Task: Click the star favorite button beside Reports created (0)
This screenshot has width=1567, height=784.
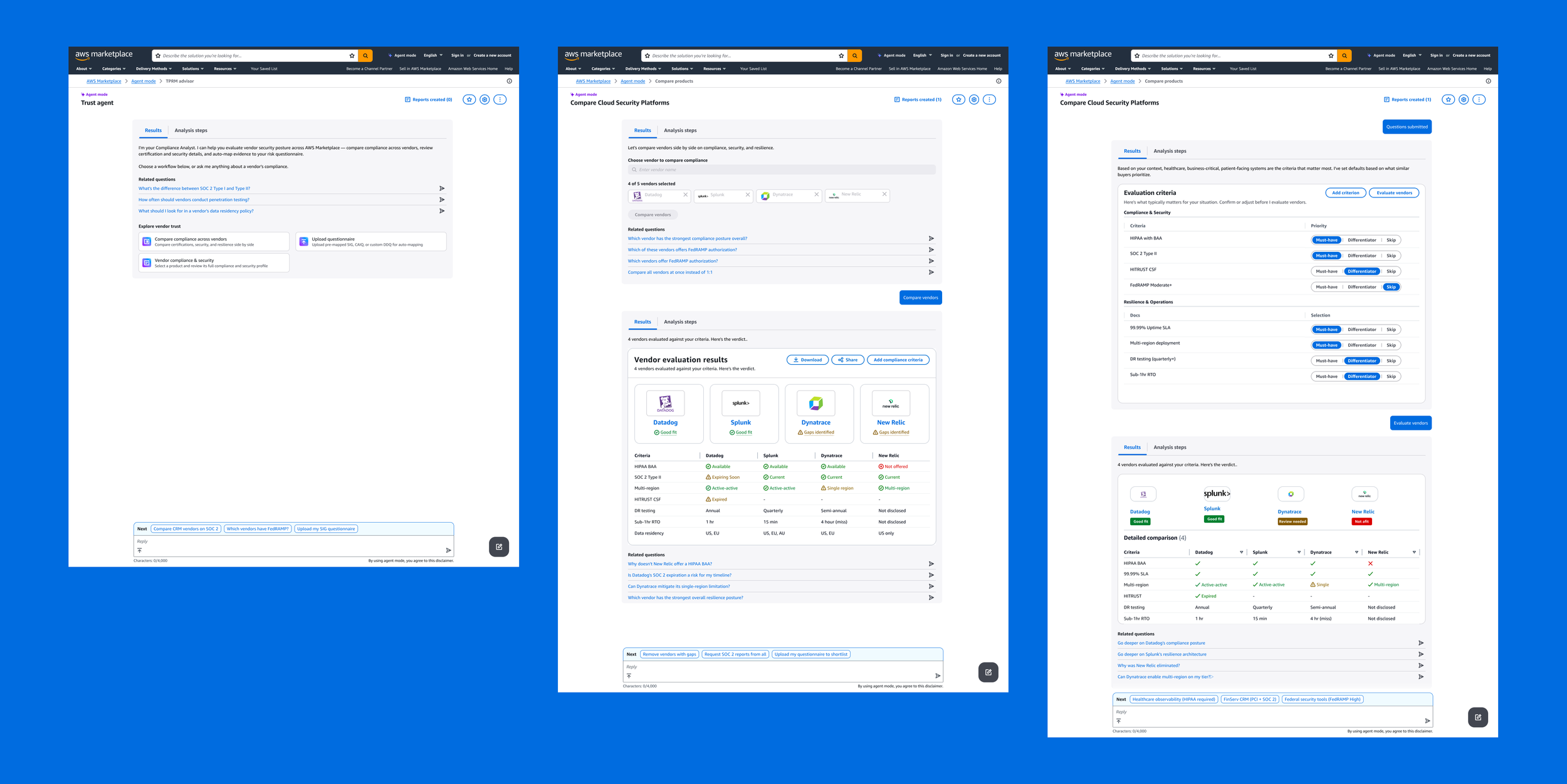Action: [x=469, y=100]
